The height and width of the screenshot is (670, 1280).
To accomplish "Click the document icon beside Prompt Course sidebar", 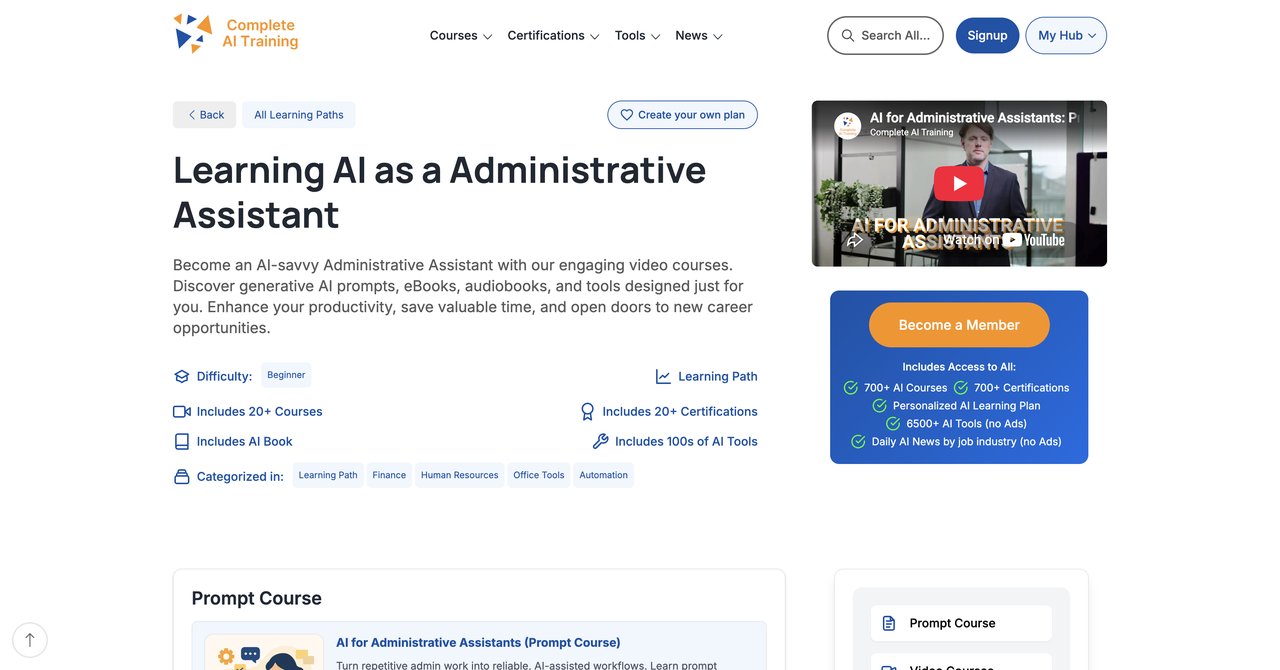I will pos(889,623).
